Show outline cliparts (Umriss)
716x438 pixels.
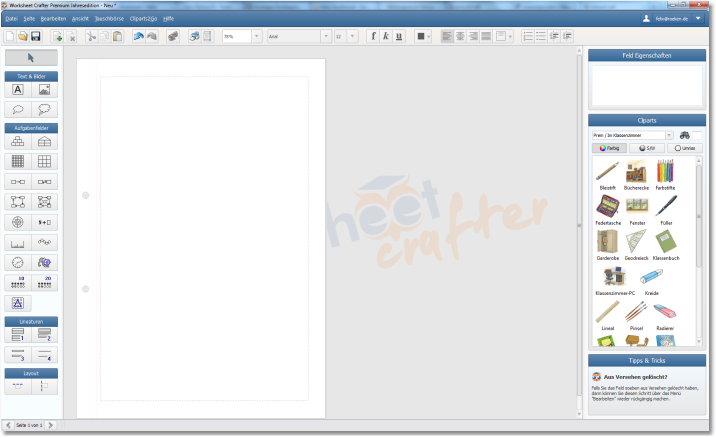684,148
